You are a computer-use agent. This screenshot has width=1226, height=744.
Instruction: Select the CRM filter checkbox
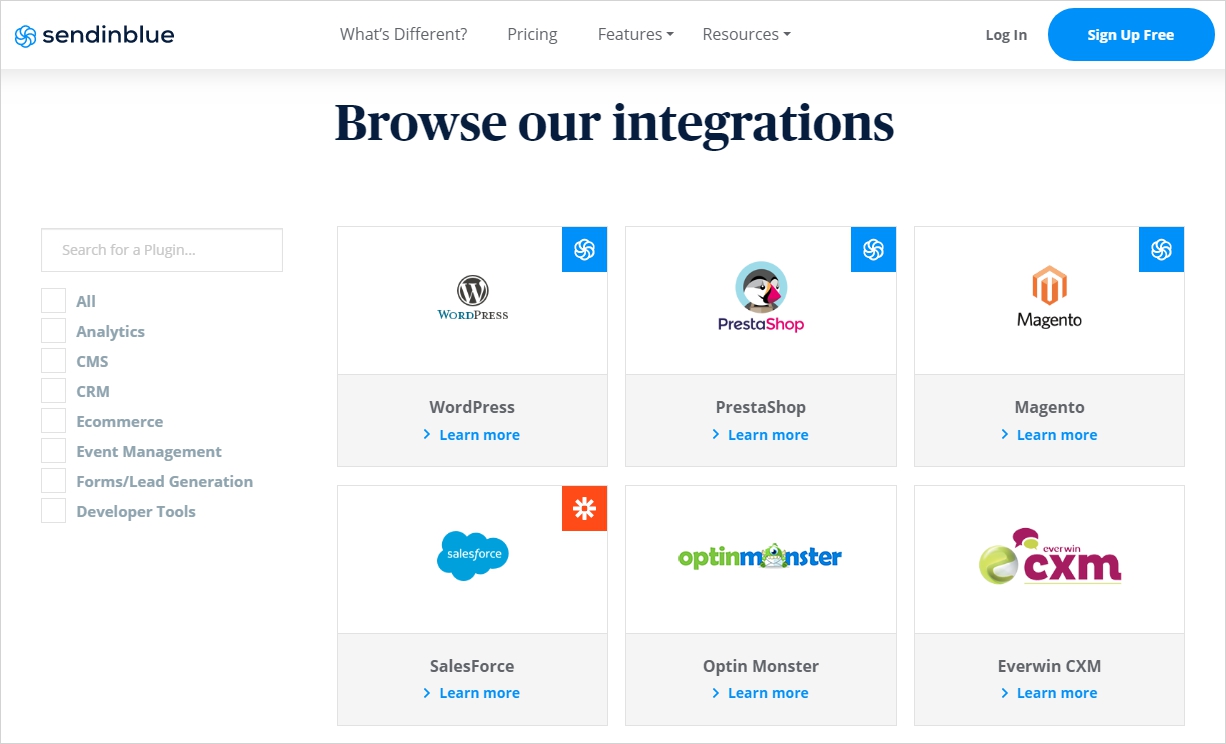[x=53, y=391]
